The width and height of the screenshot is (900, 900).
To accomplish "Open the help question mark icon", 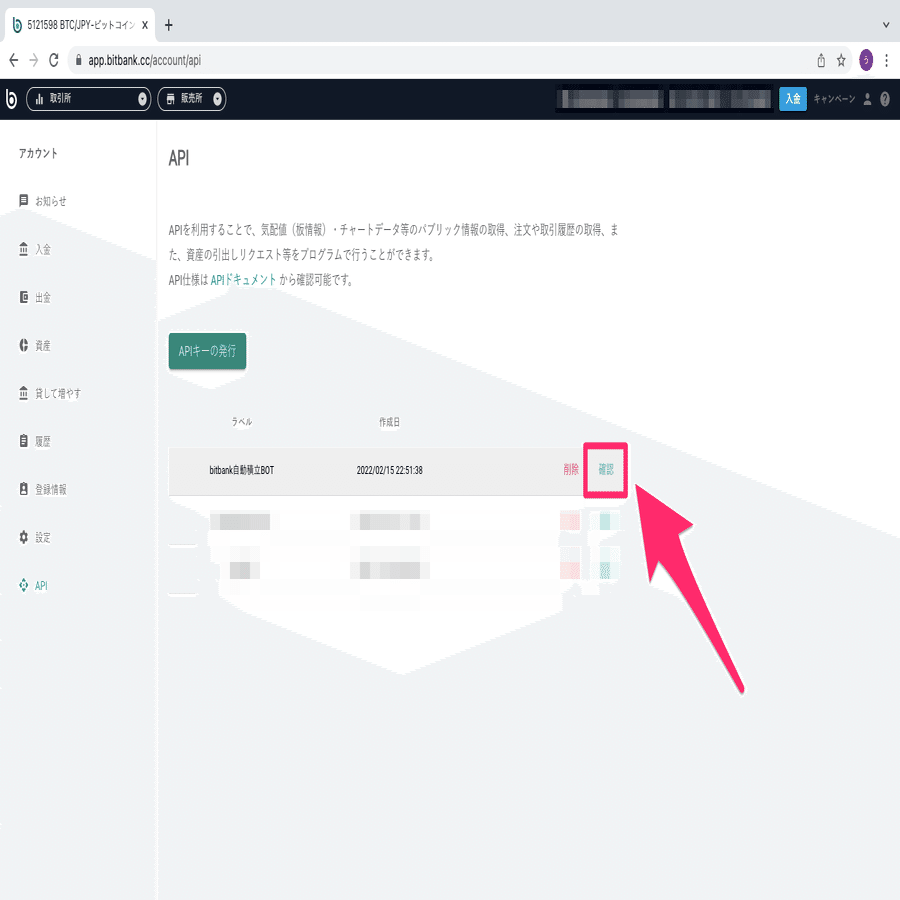I will point(887,98).
